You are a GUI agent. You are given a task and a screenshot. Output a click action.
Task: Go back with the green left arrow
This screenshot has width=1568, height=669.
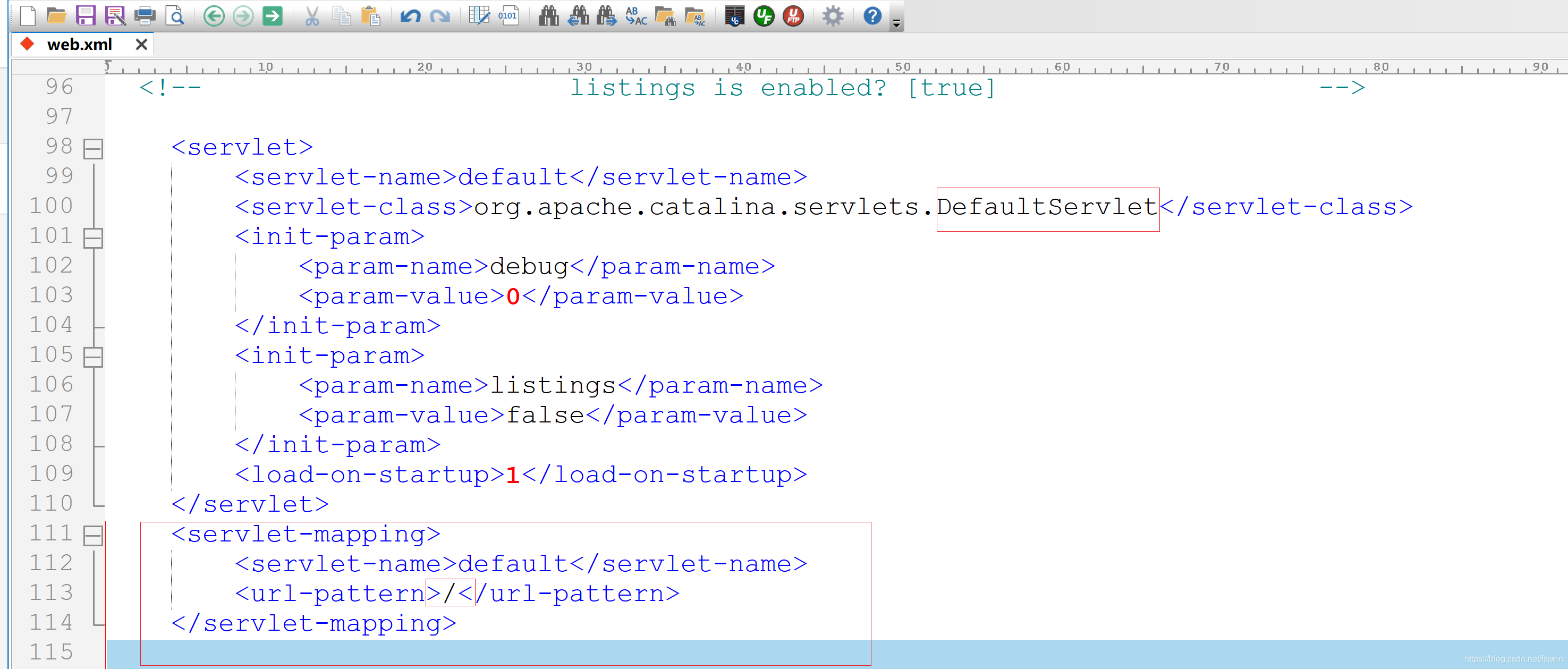(214, 15)
